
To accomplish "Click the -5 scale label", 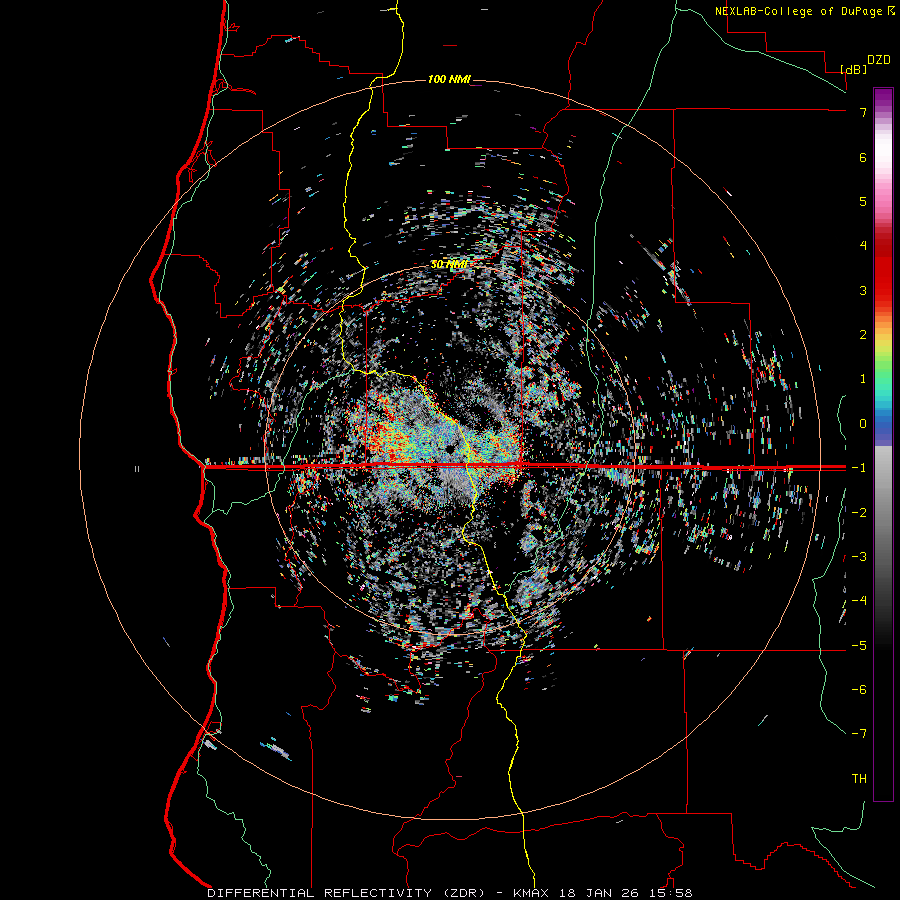I will pos(859,645).
